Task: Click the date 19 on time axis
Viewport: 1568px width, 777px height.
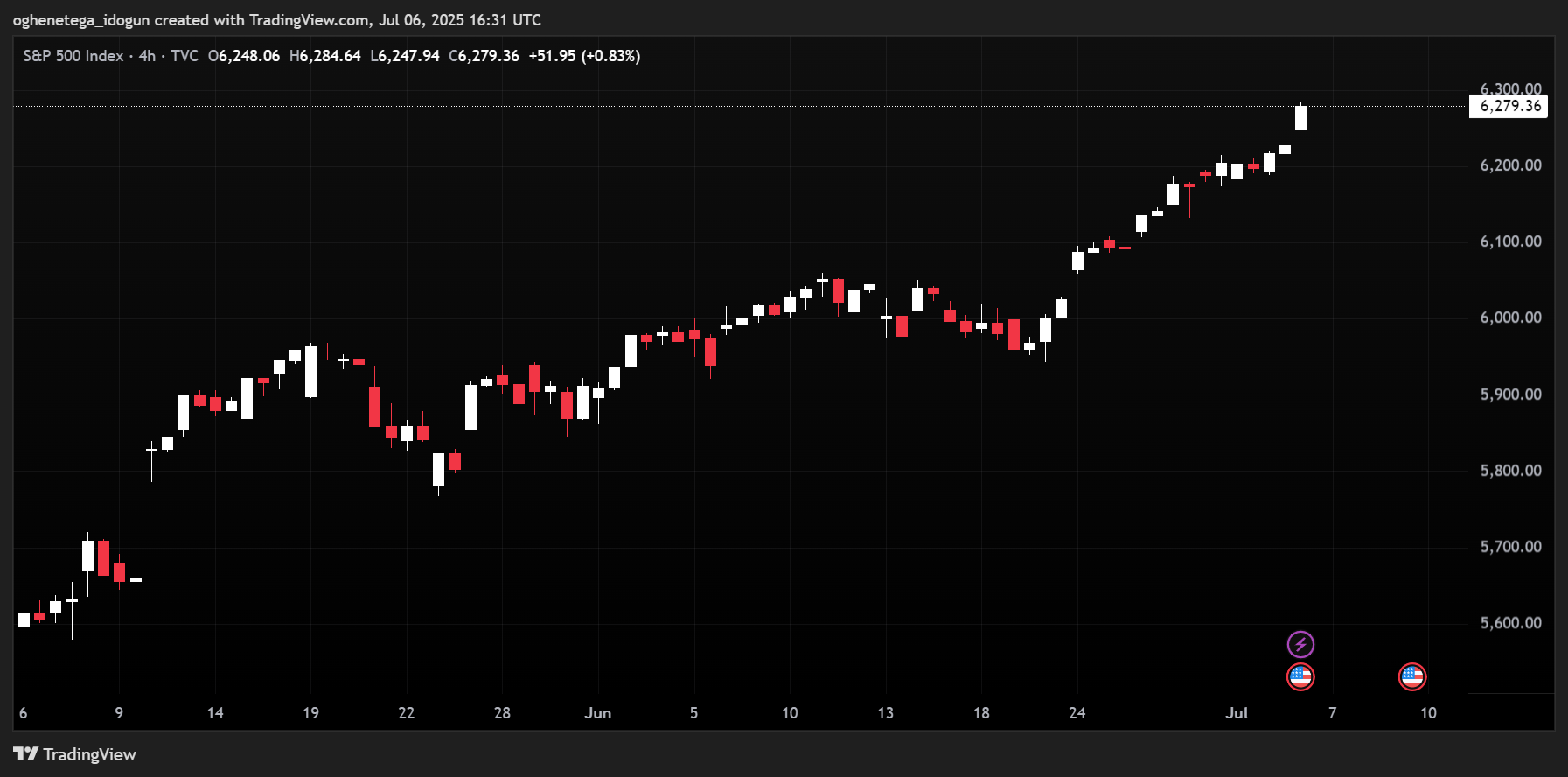Action: click(x=310, y=713)
